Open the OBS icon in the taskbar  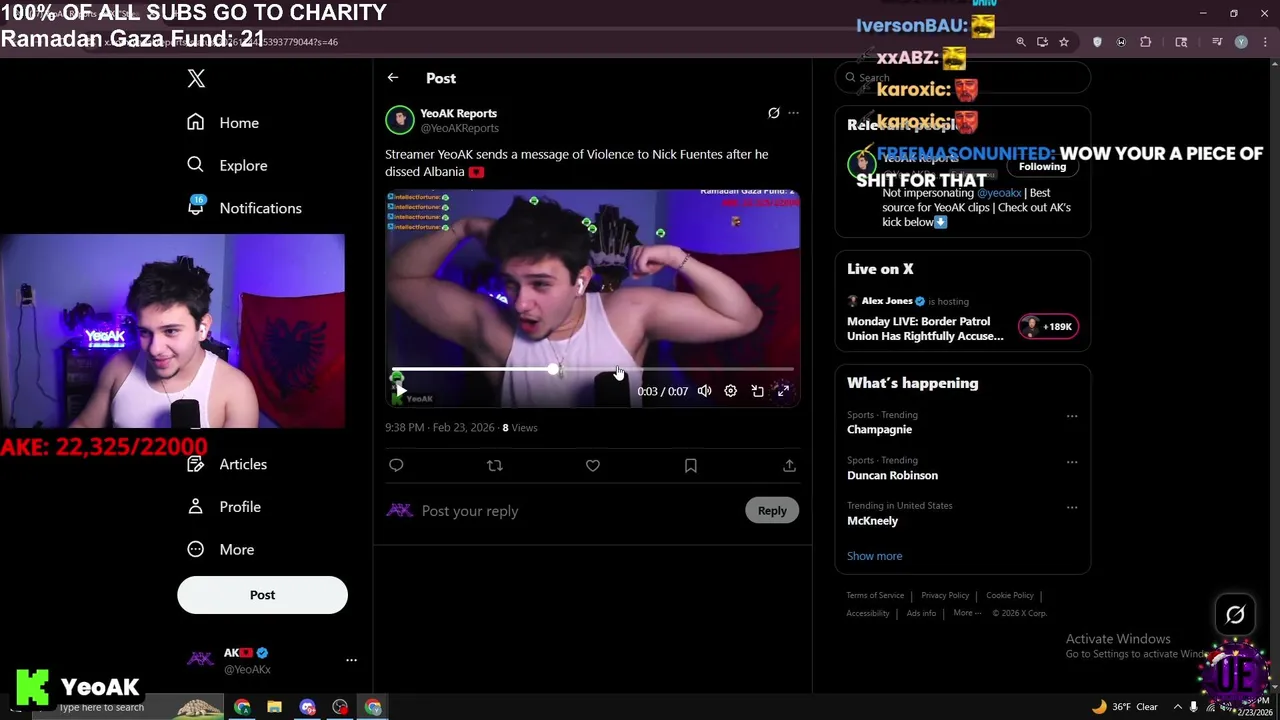340,707
